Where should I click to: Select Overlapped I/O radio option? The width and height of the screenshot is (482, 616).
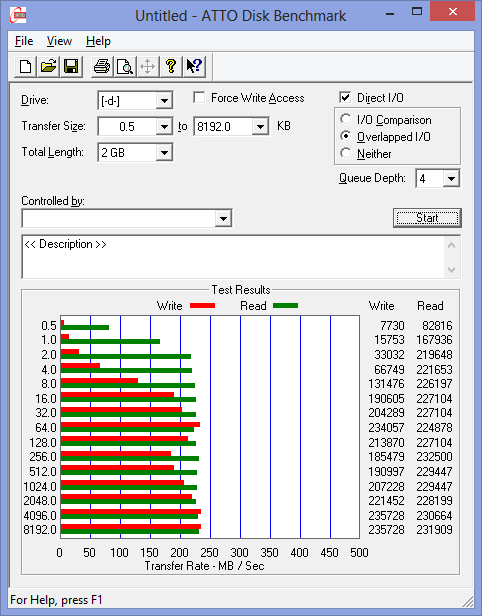pyautogui.click(x=346, y=136)
